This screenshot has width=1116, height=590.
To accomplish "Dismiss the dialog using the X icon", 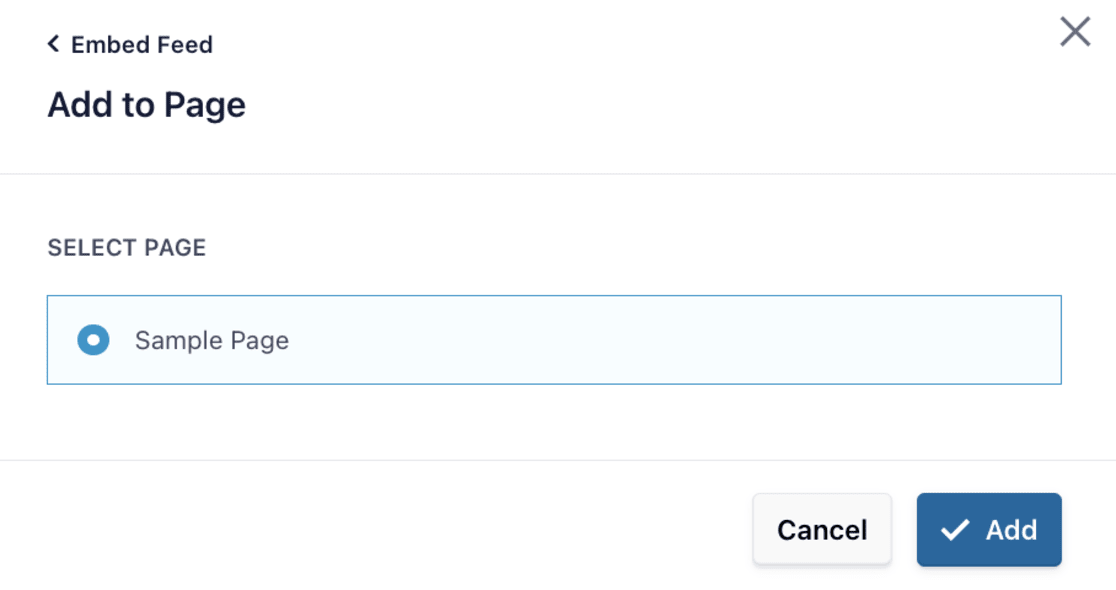I will coord(1075,32).
